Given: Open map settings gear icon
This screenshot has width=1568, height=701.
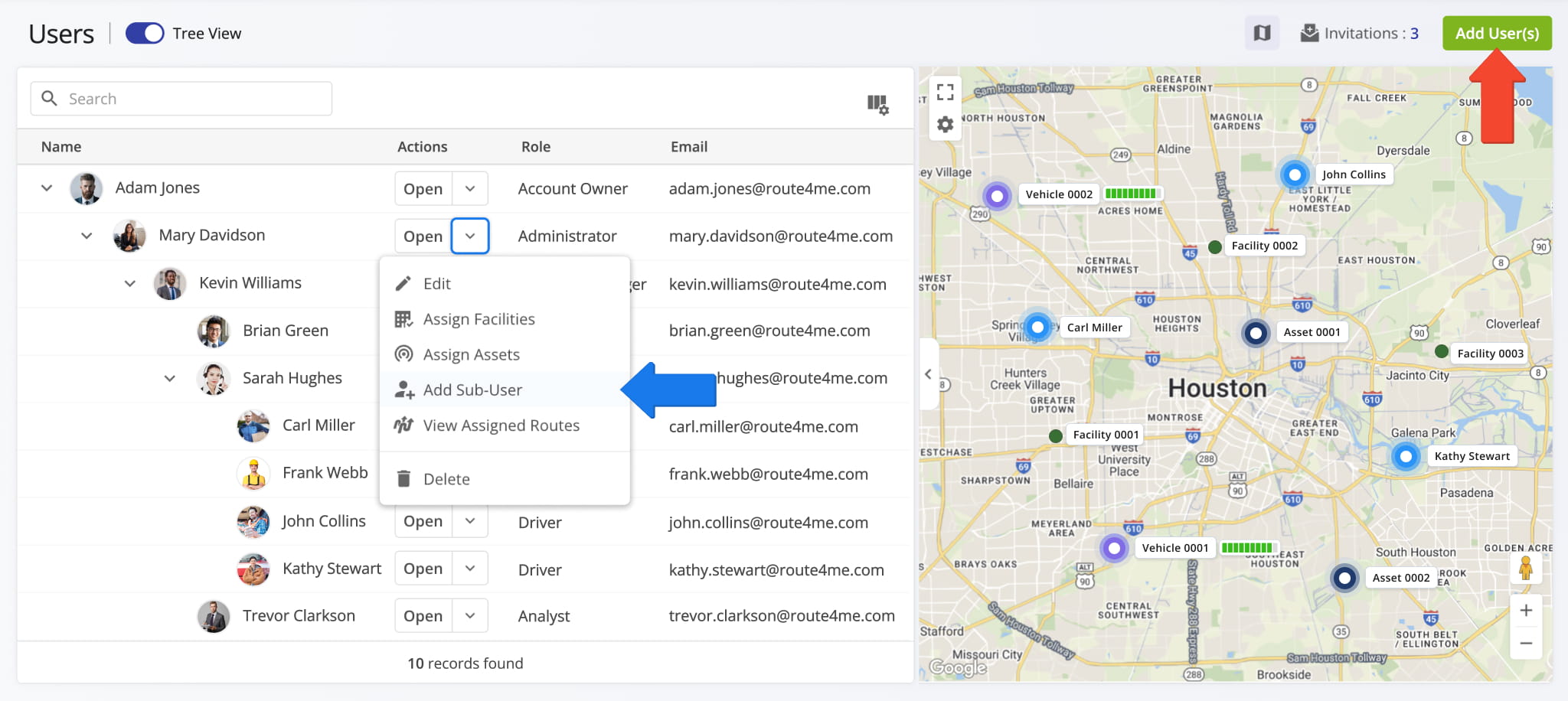Looking at the screenshot, I should coord(946,124).
